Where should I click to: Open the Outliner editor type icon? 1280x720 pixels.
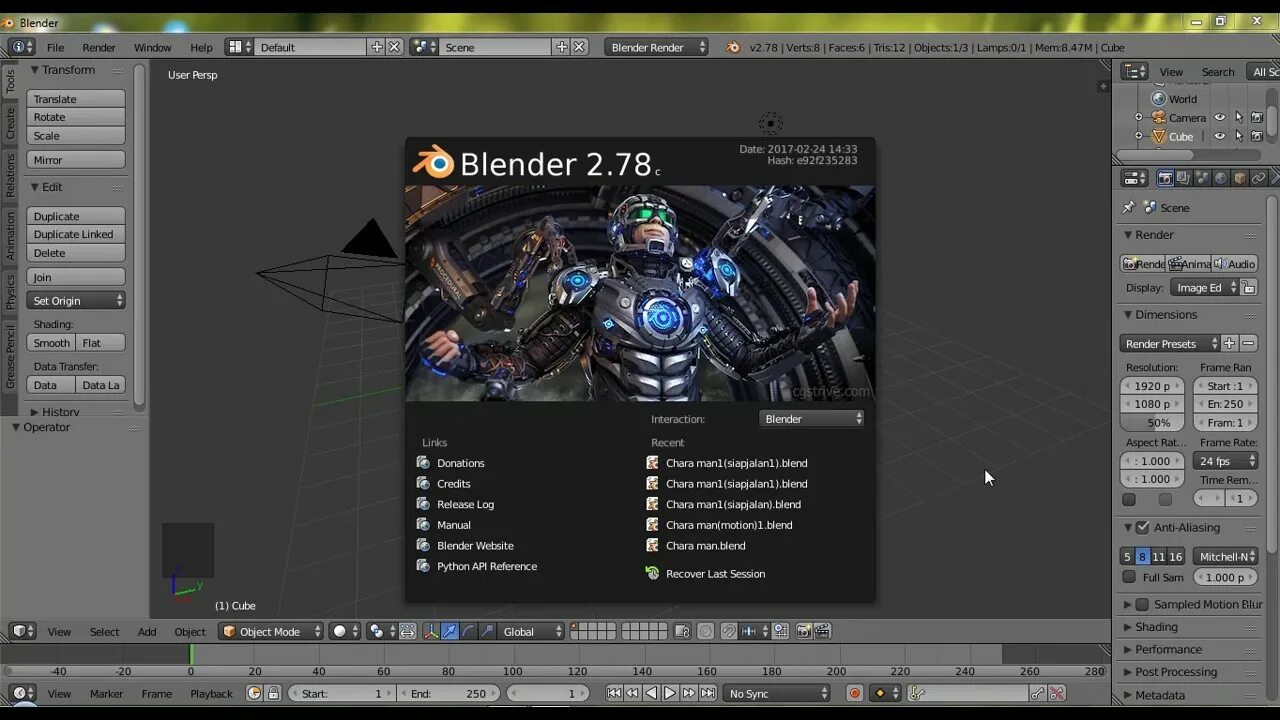click(1134, 71)
